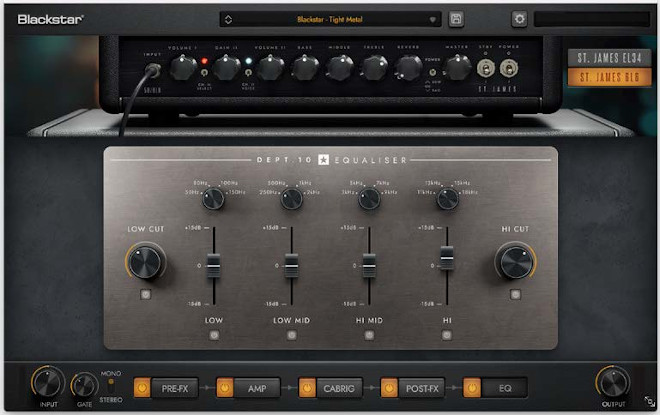Toggle the LOW MID band switch

pyautogui.click(x=291, y=335)
